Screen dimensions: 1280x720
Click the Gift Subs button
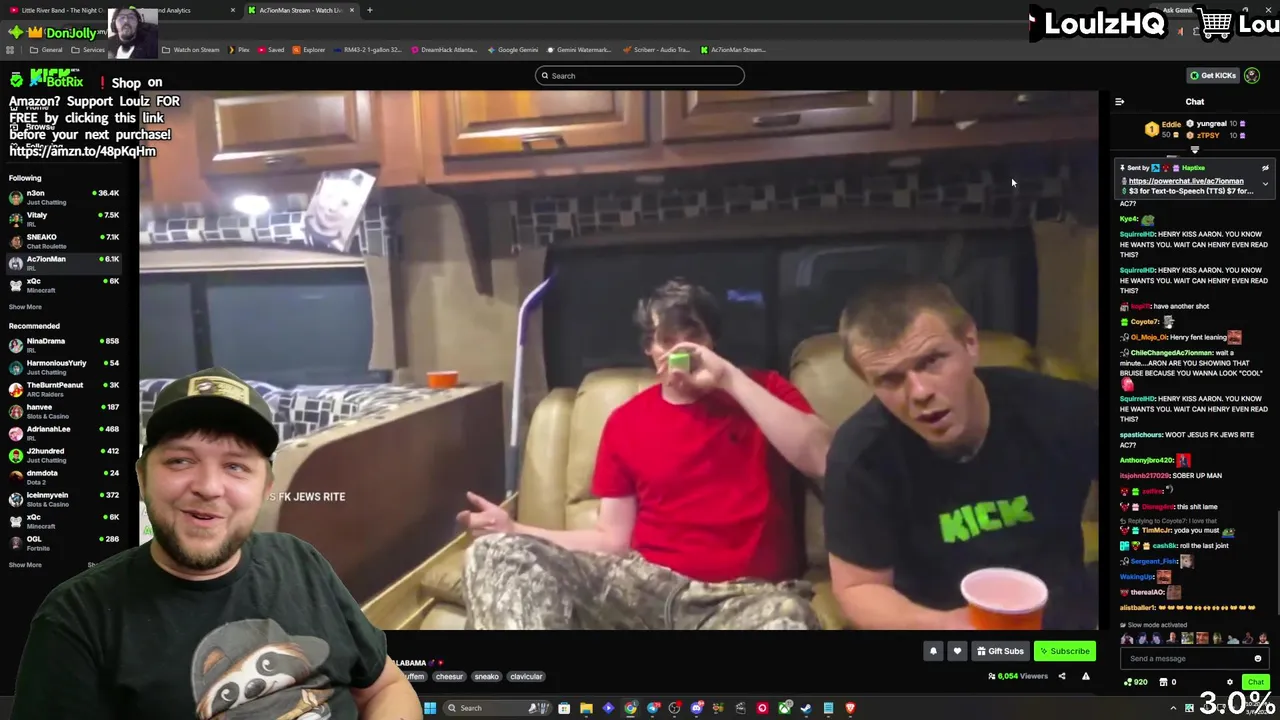(1000, 651)
